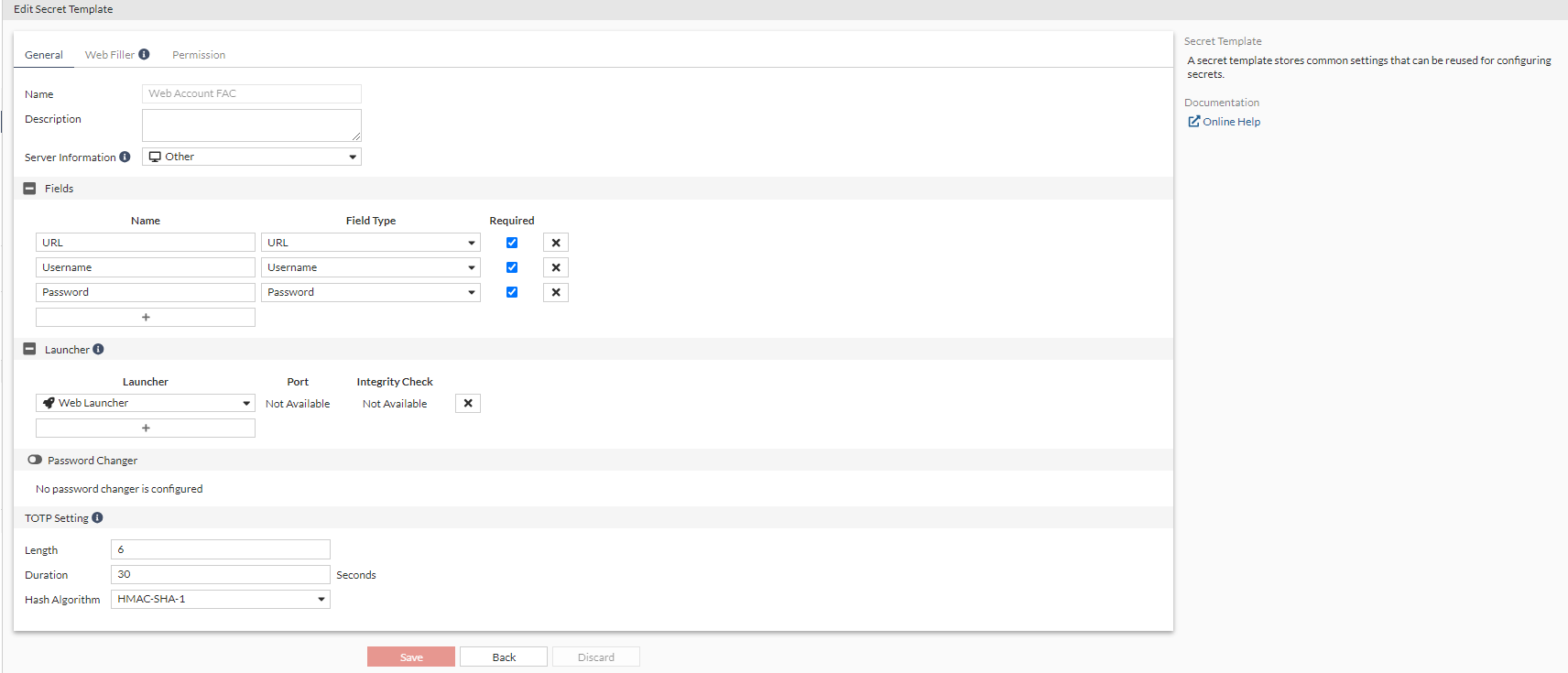
Task: Click the TOTP Length input field
Action: 221,549
